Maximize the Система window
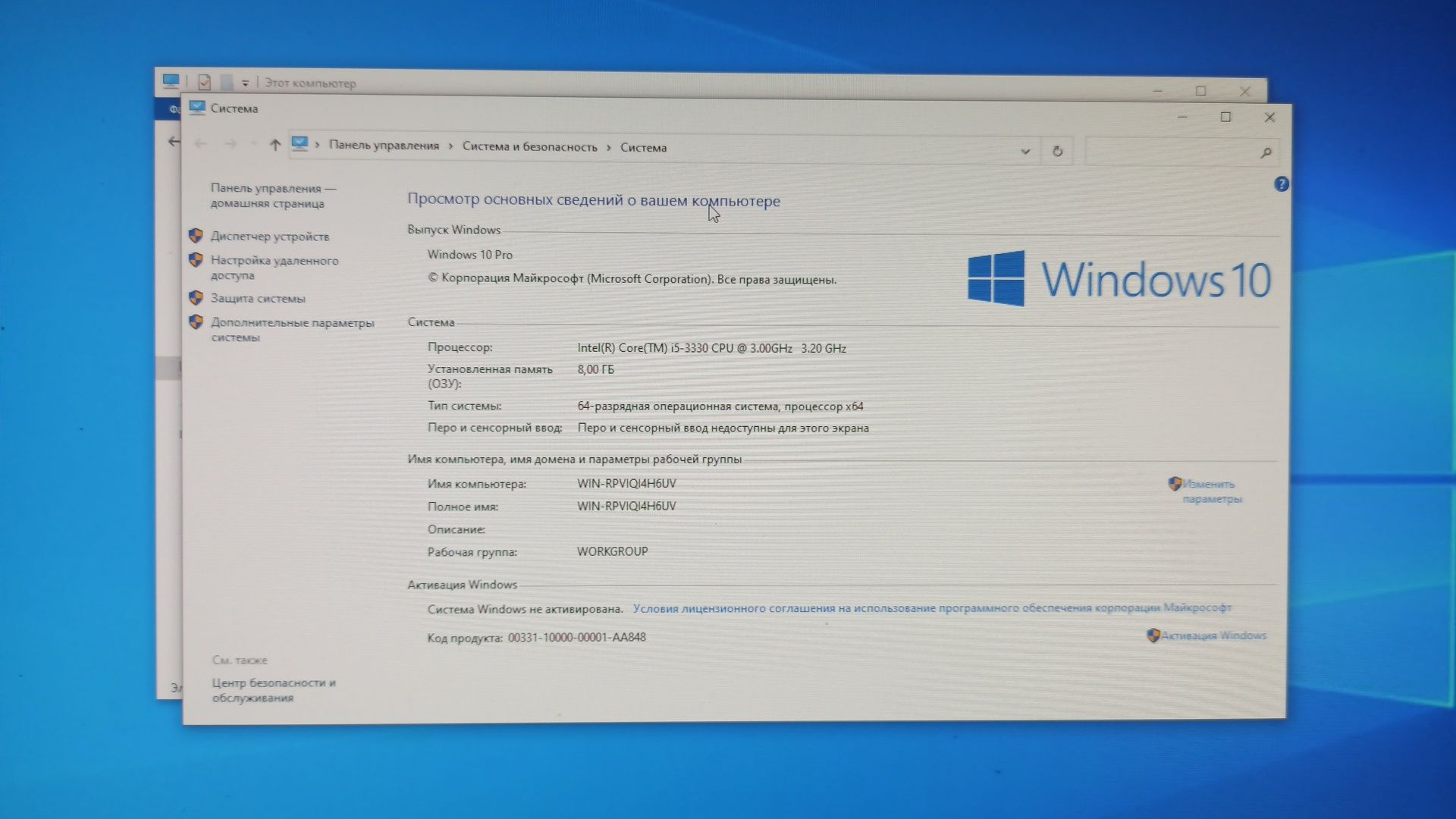Image resolution: width=1456 pixels, height=819 pixels. tap(1225, 117)
